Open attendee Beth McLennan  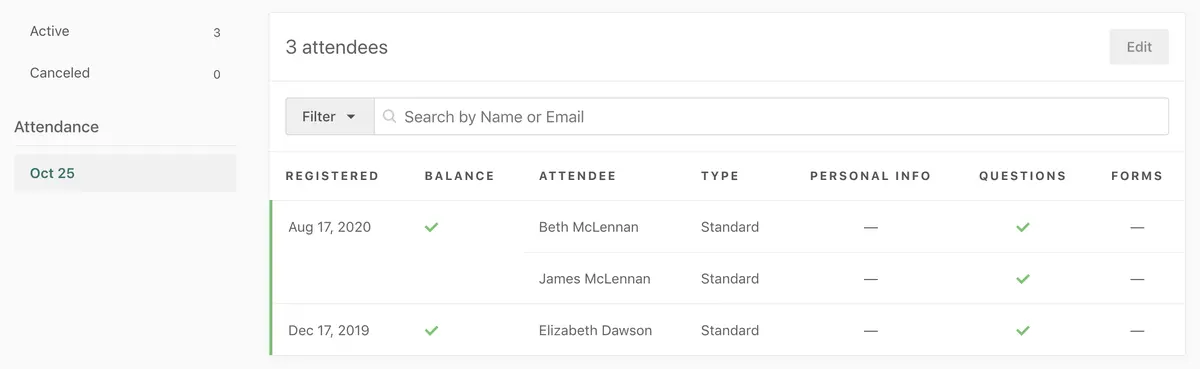click(x=588, y=227)
